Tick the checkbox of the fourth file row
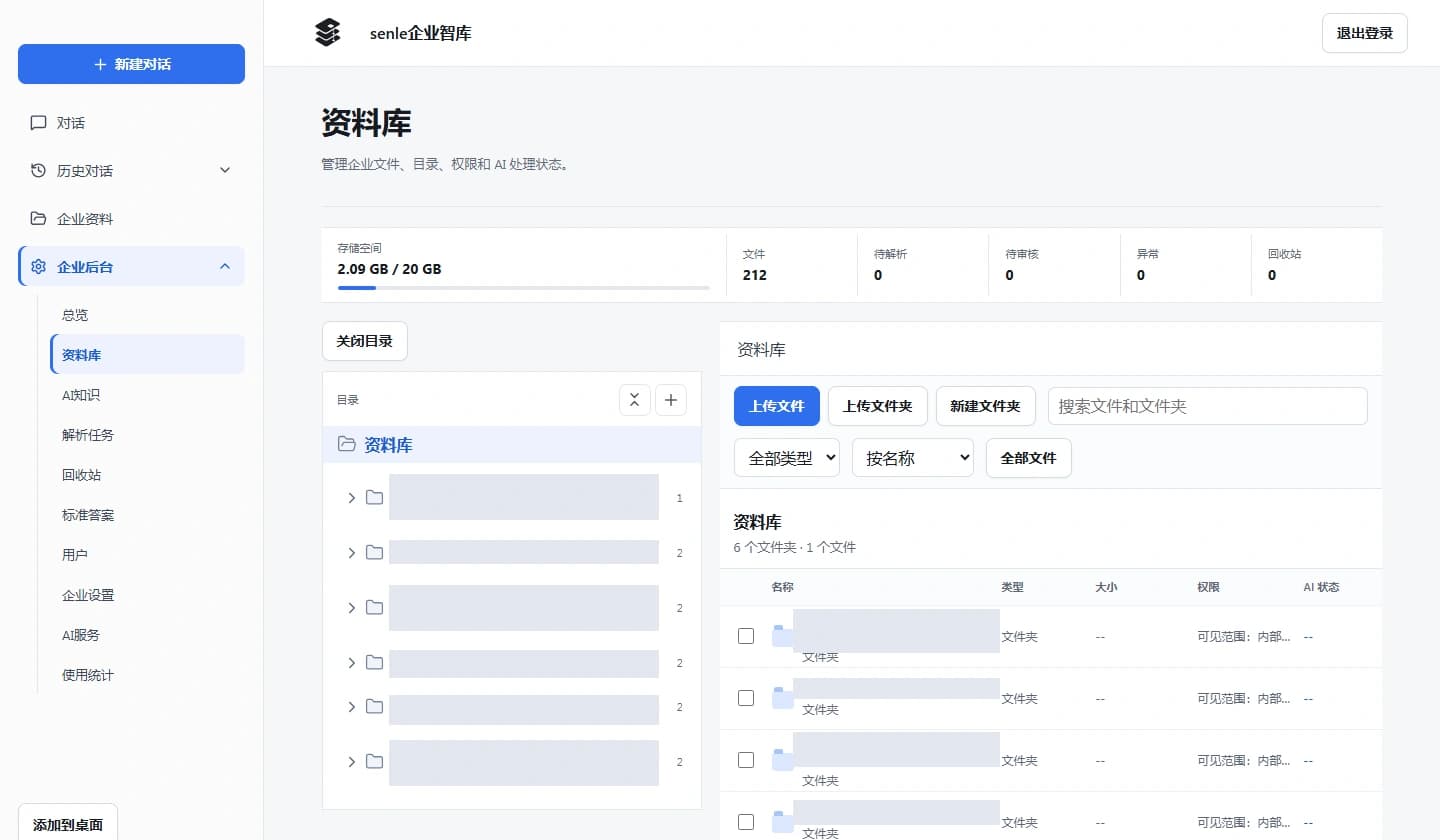The width and height of the screenshot is (1440, 840). (x=746, y=822)
